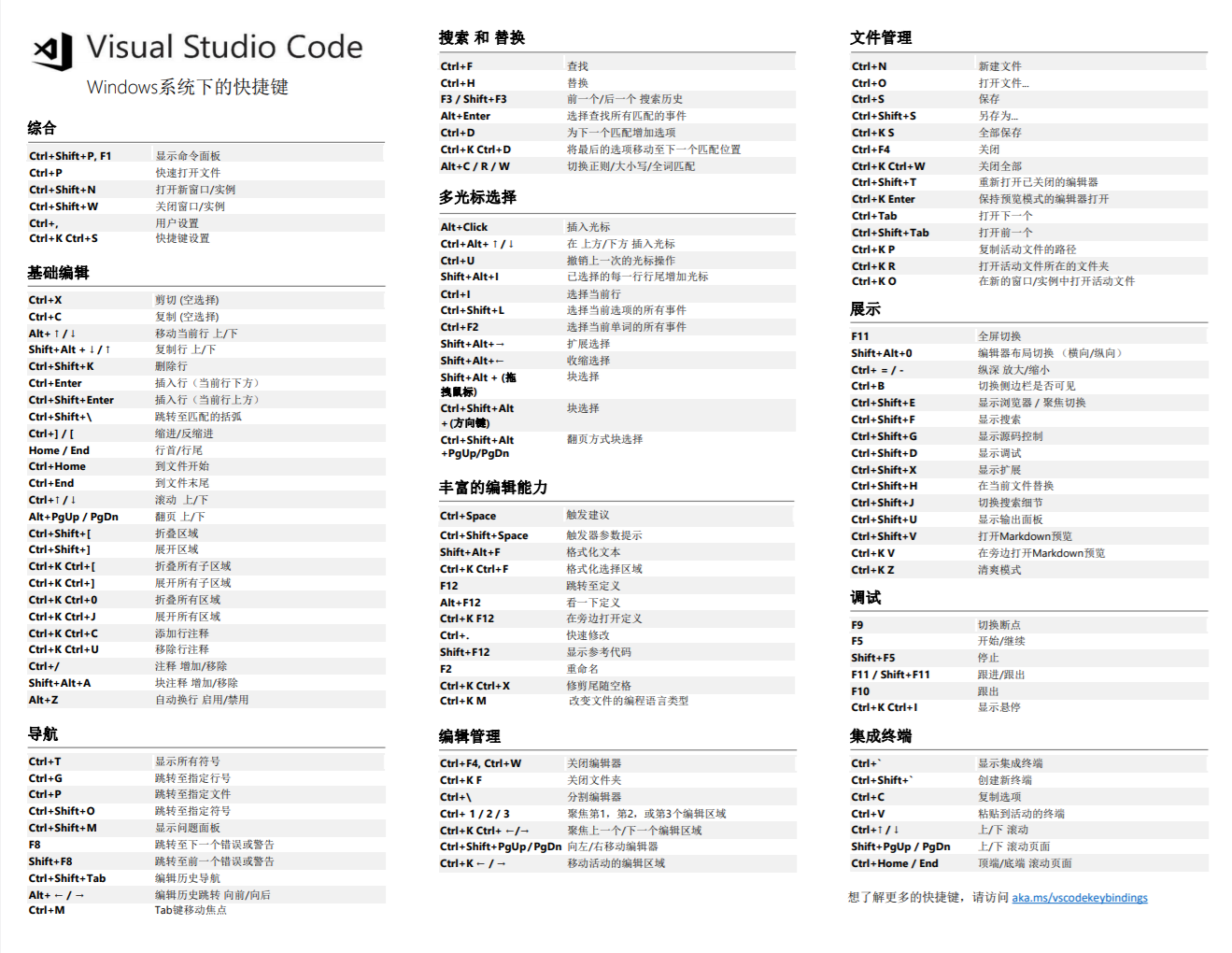The height and width of the screenshot is (953, 1232).
Task: Click the 'Tab键移动焦点' description
Action: pyautogui.click(x=191, y=910)
